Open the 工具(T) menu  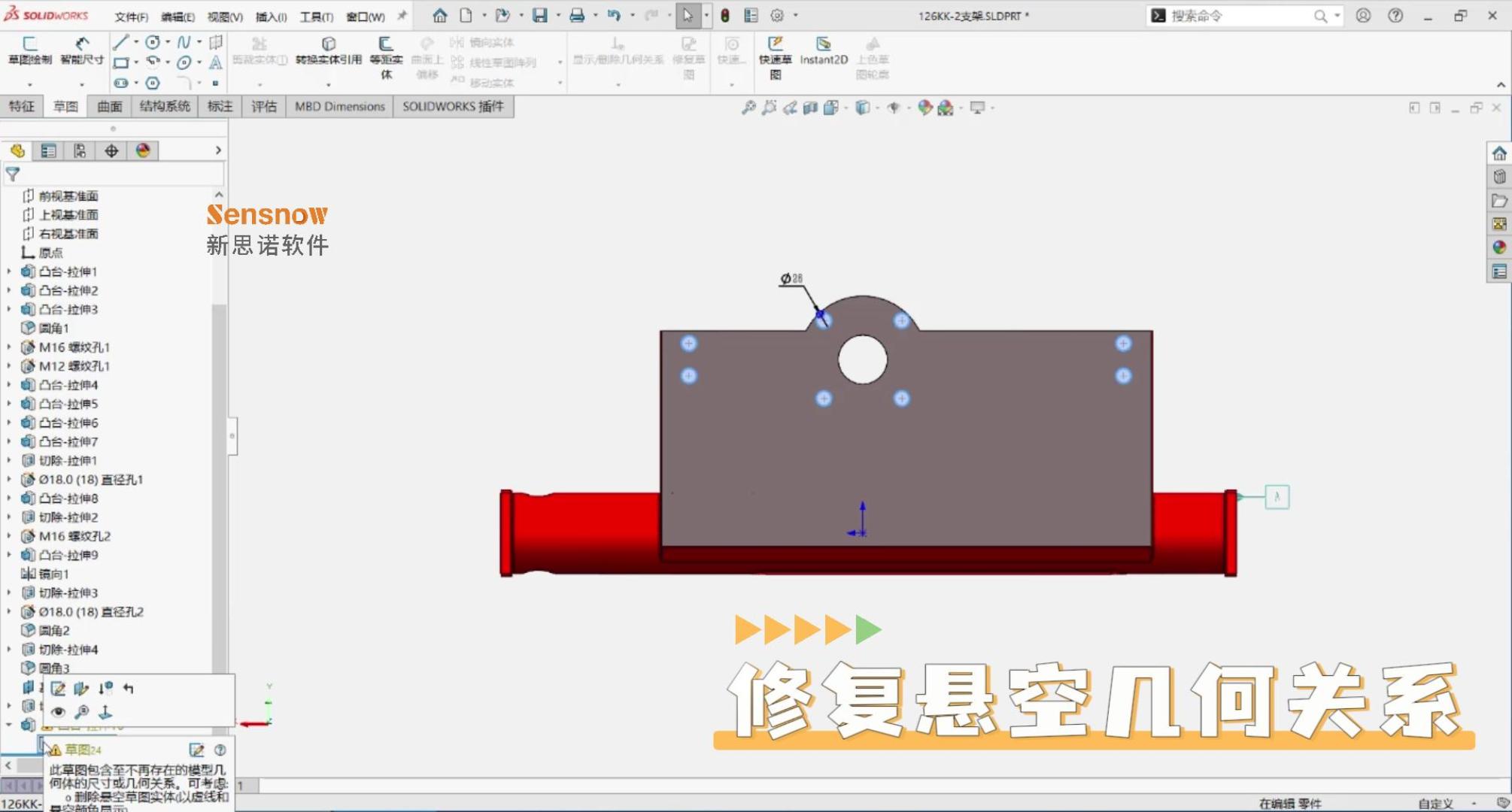tap(316, 16)
